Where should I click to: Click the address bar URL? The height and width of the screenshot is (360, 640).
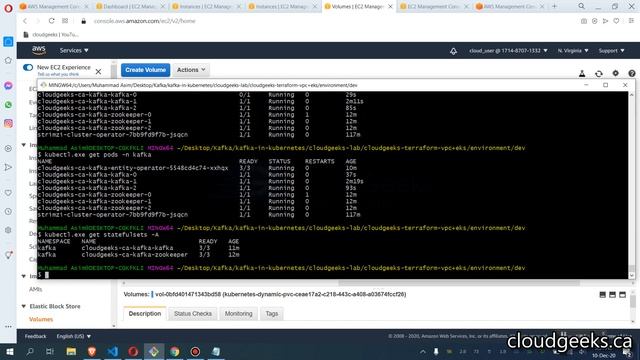(144, 21)
